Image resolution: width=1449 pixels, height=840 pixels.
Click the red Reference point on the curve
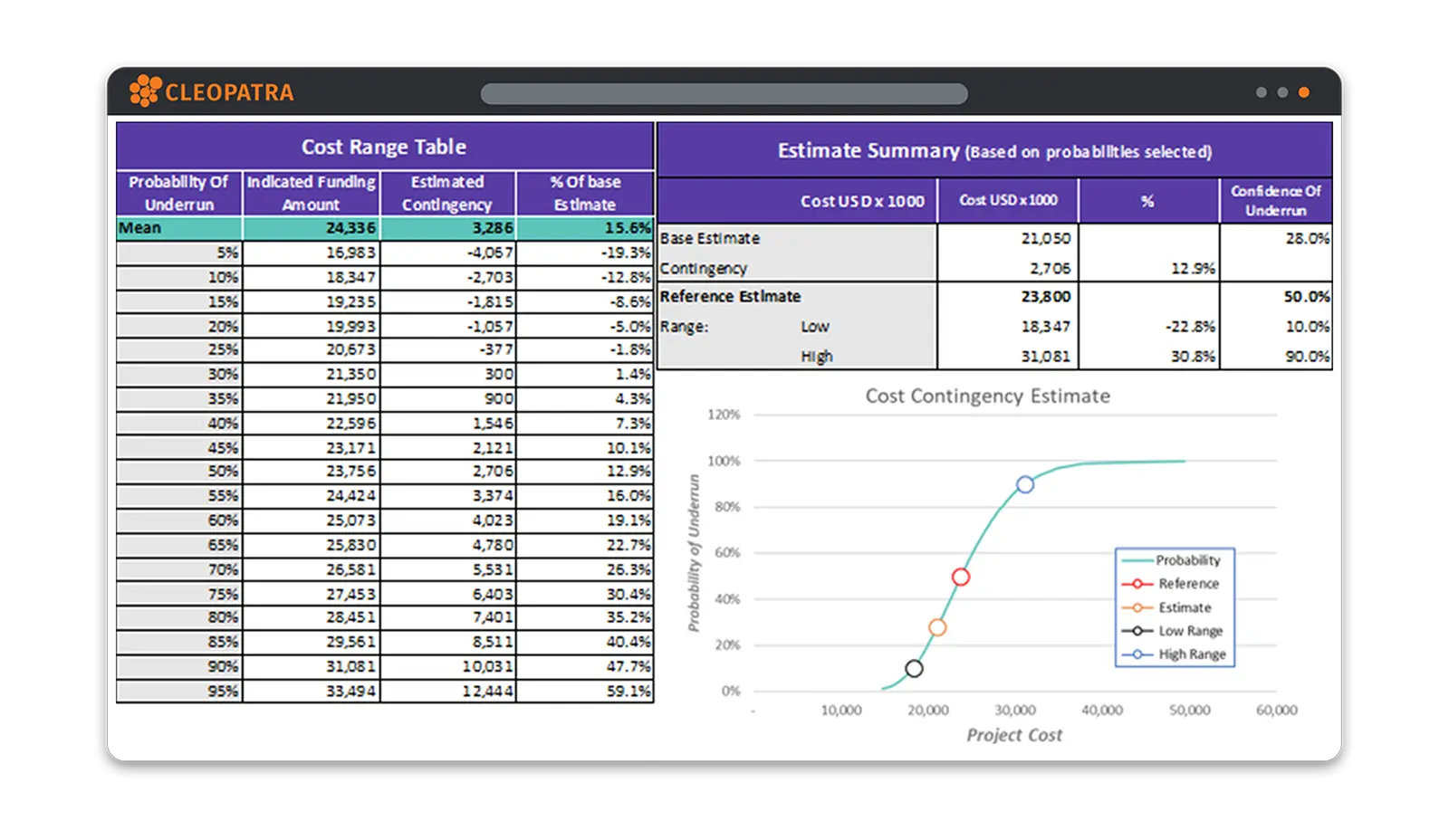961,576
